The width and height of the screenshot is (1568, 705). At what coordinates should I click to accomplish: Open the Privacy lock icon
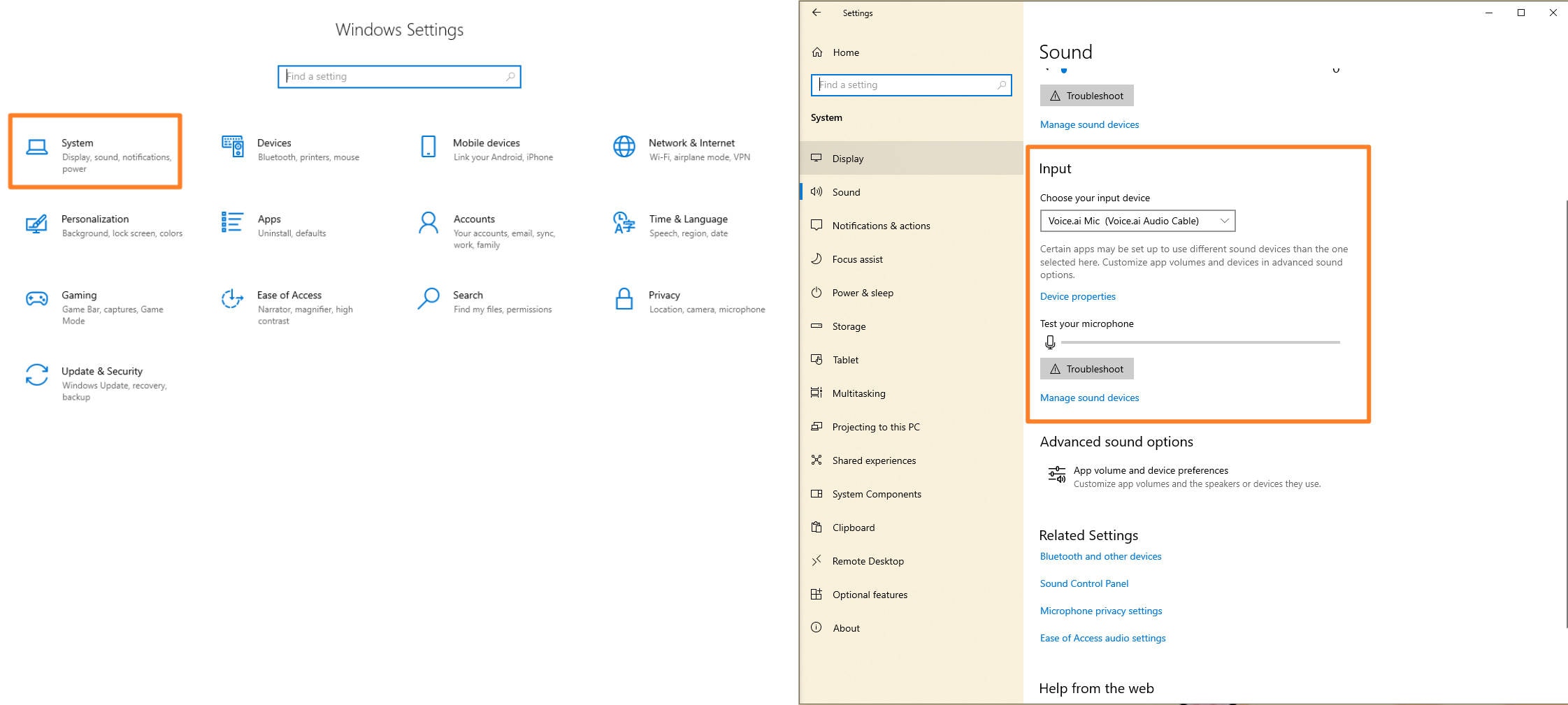pos(624,298)
